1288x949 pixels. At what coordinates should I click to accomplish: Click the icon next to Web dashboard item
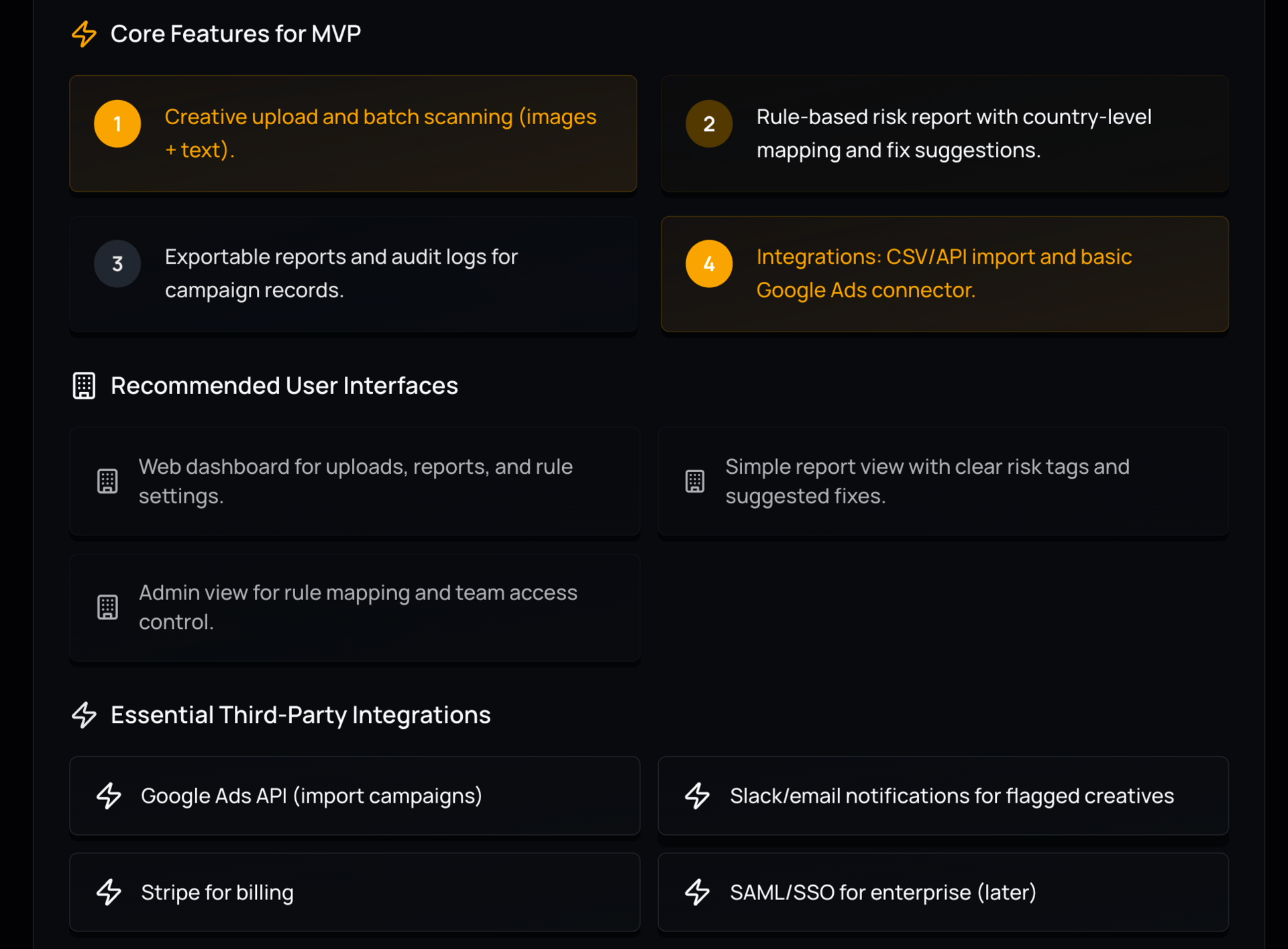(107, 481)
